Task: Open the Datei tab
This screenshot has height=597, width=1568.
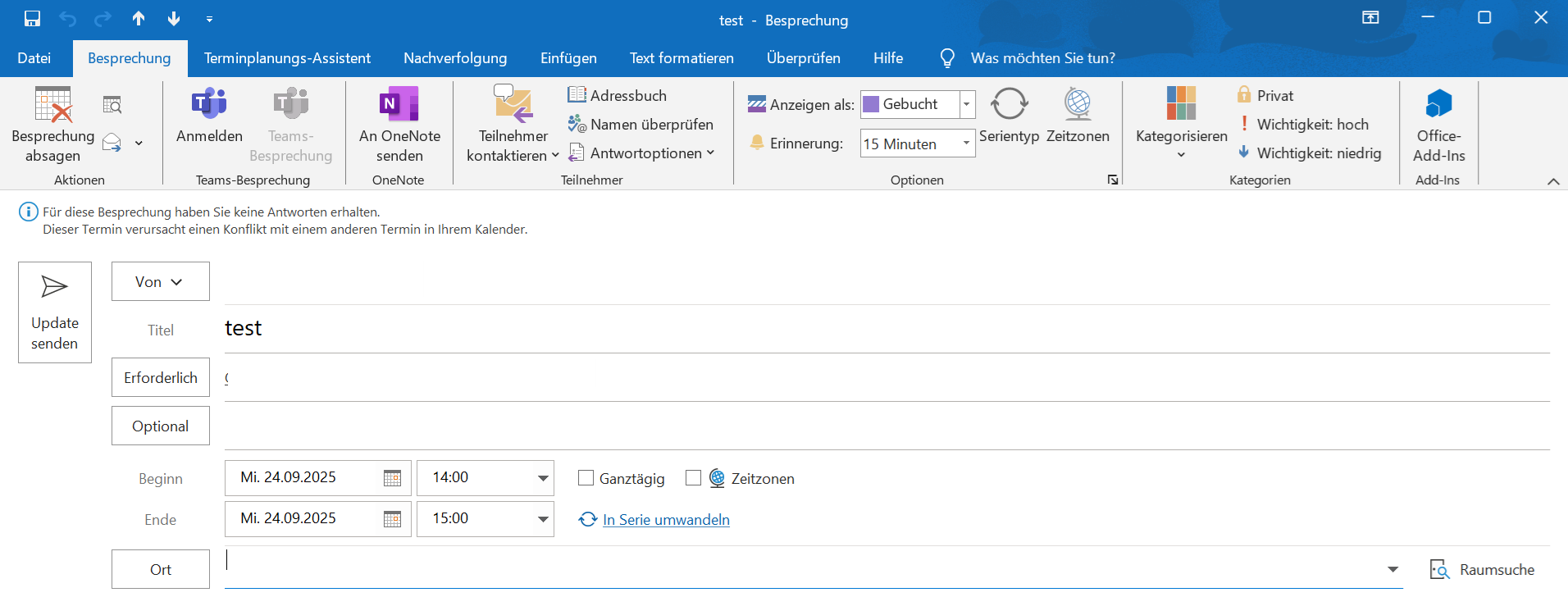Action: (x=34, y=58)
